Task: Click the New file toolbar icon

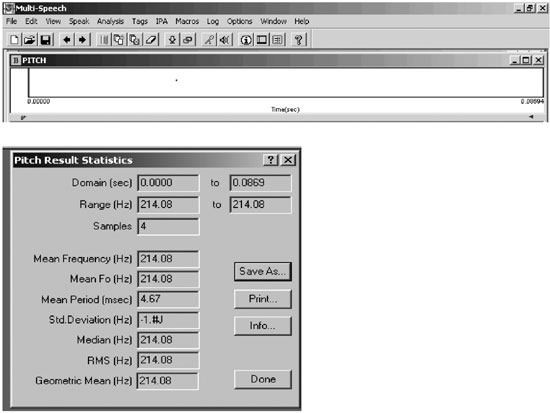Action: tap(14, 39)
